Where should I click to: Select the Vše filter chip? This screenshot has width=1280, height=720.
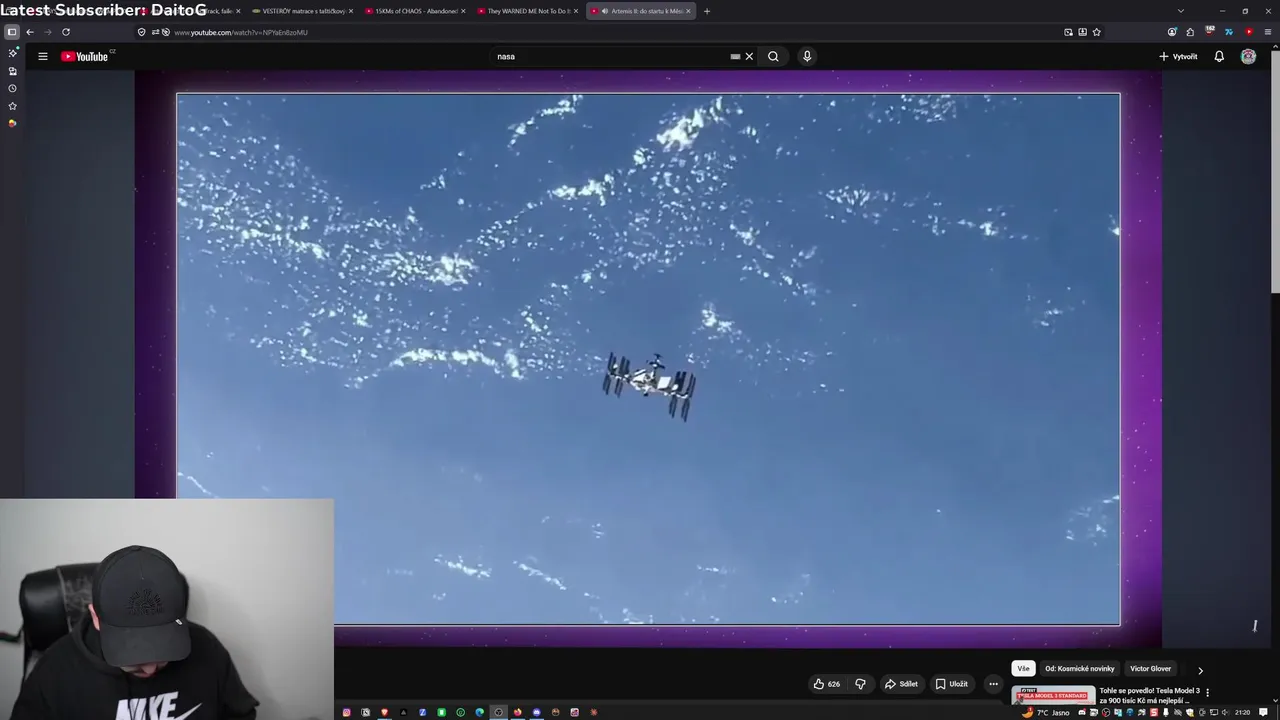click(1023, 669)
